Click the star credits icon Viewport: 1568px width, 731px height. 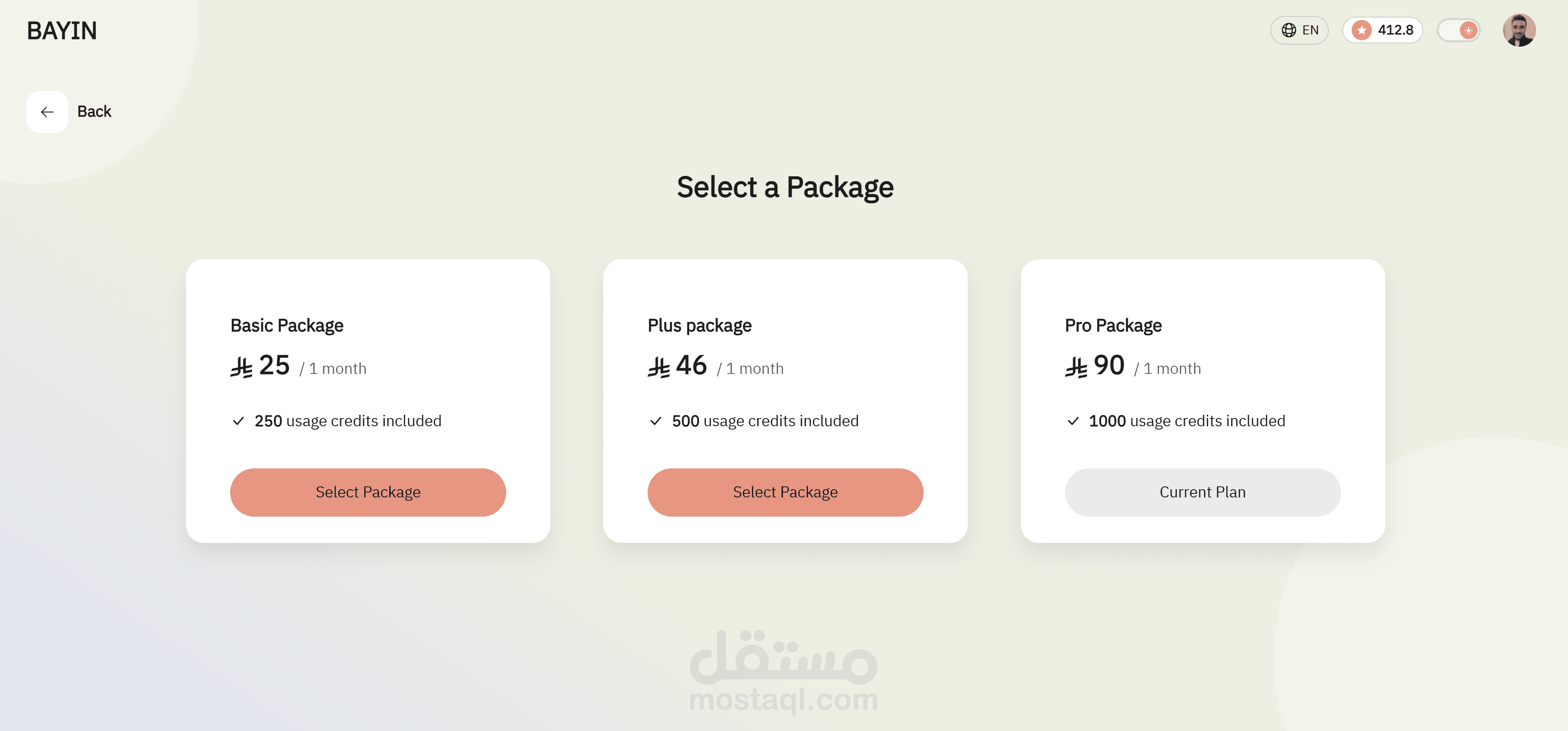point(1362,30)
